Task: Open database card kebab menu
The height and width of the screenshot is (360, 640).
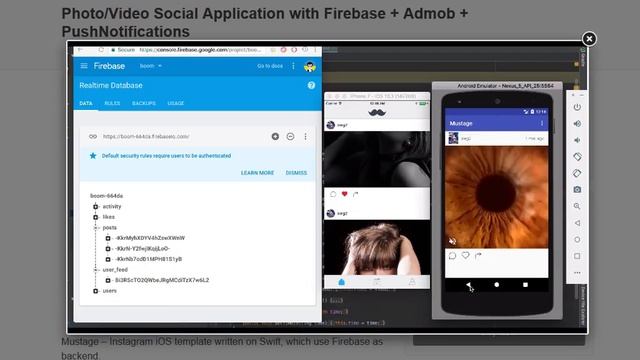Action: [x=305, y=136]
